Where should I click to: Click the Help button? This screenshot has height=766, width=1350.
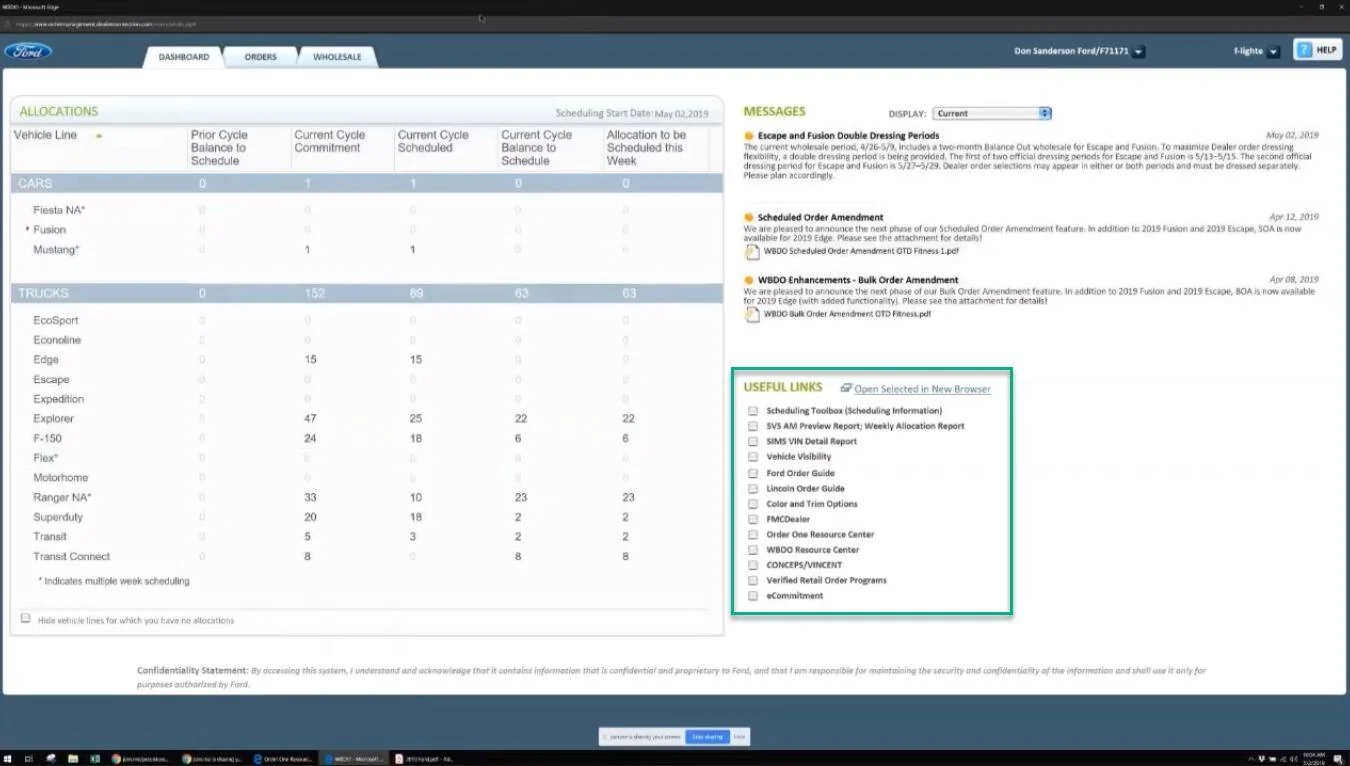pyautogui.click(x=1317, y=50)
